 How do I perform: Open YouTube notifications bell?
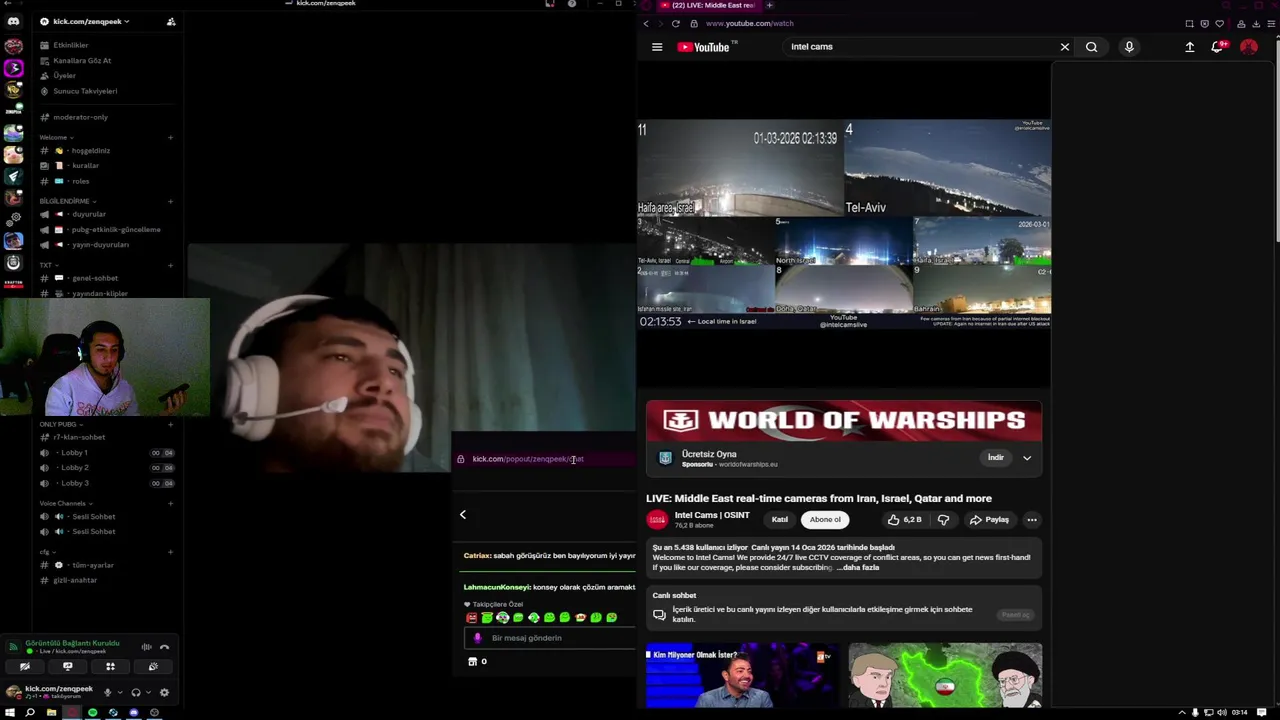[1217, 47]
